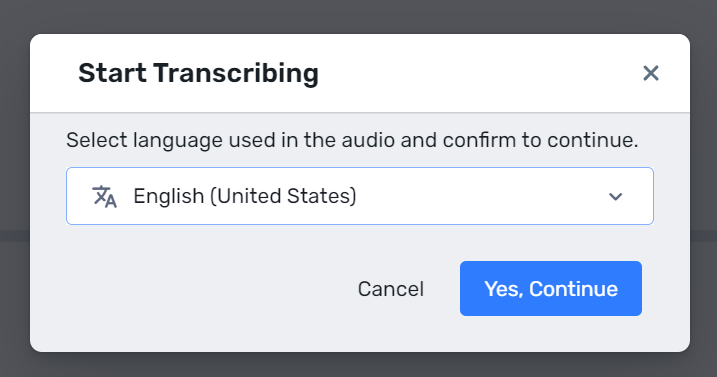This screenshot has height=377, width=717.
Task: Select the audio language combo box
Action: 360,196
